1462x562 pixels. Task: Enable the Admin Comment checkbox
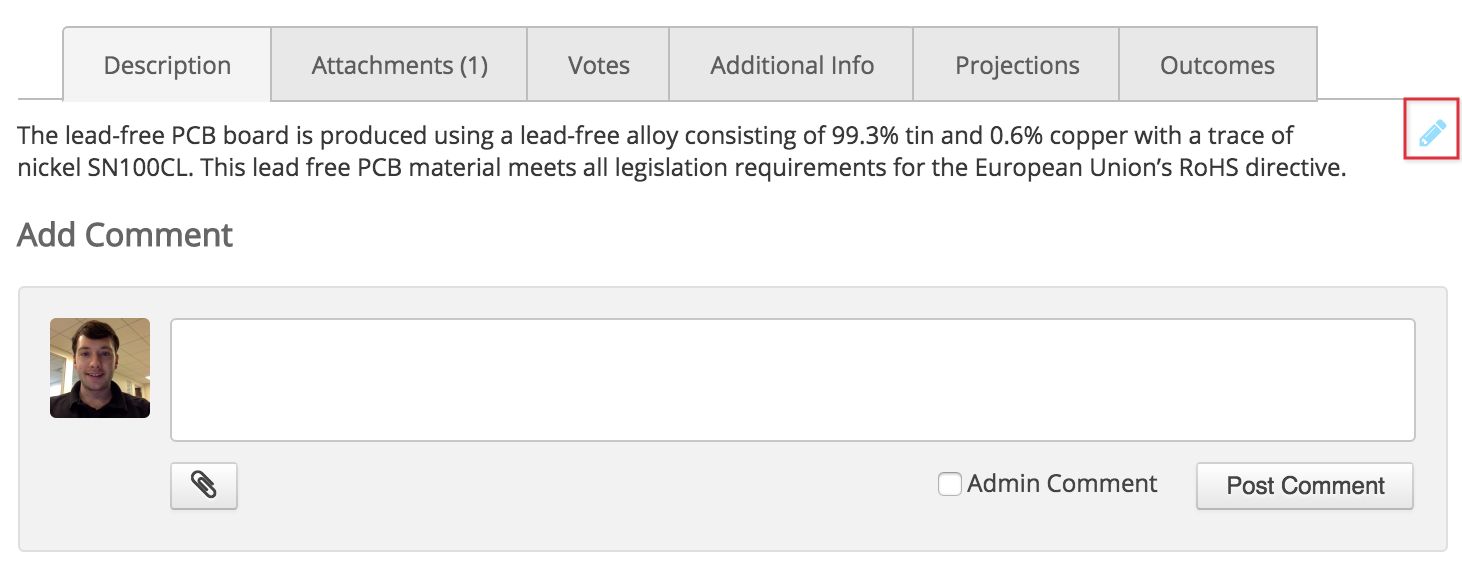click(949, 485)
